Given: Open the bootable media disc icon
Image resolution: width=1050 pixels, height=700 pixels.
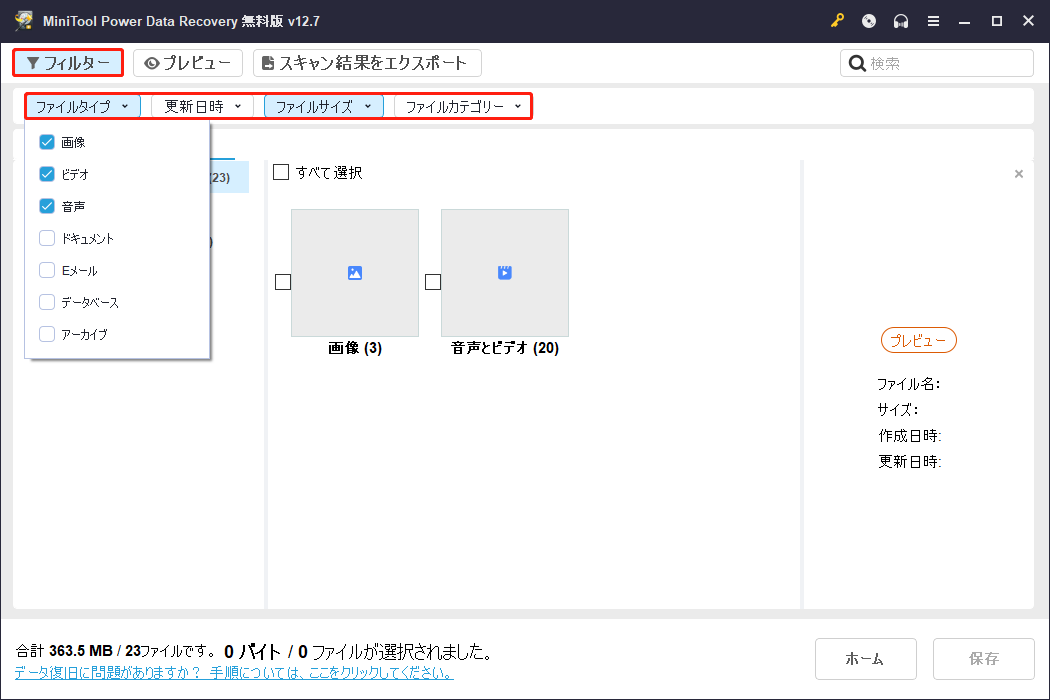Looking at the screenshot, I should tap(868, 20).
